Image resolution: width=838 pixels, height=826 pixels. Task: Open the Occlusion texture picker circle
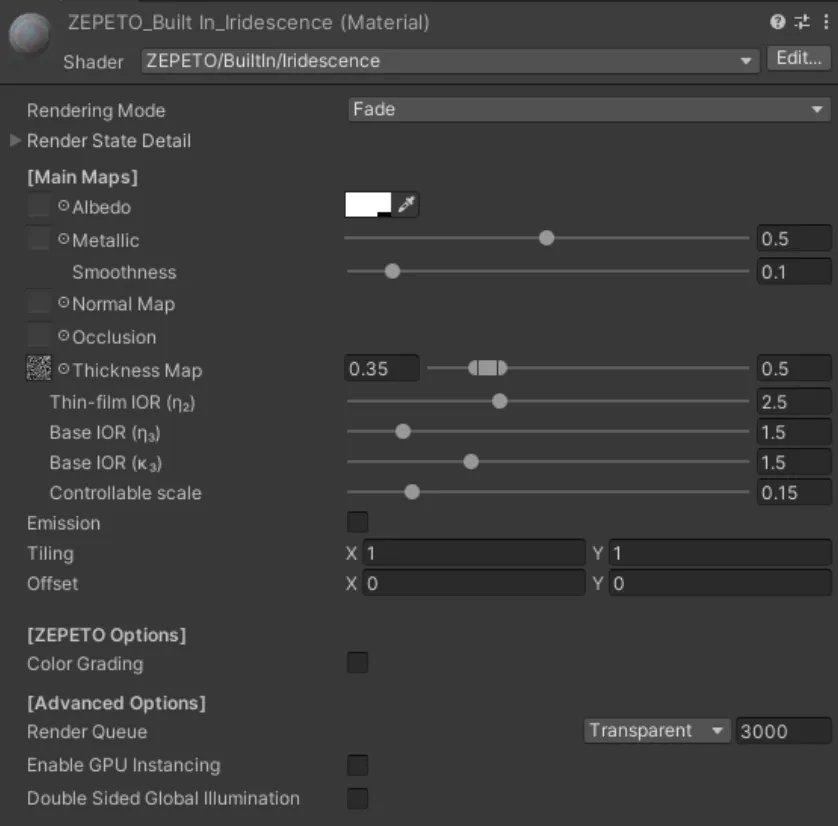[x=64, y=336]
